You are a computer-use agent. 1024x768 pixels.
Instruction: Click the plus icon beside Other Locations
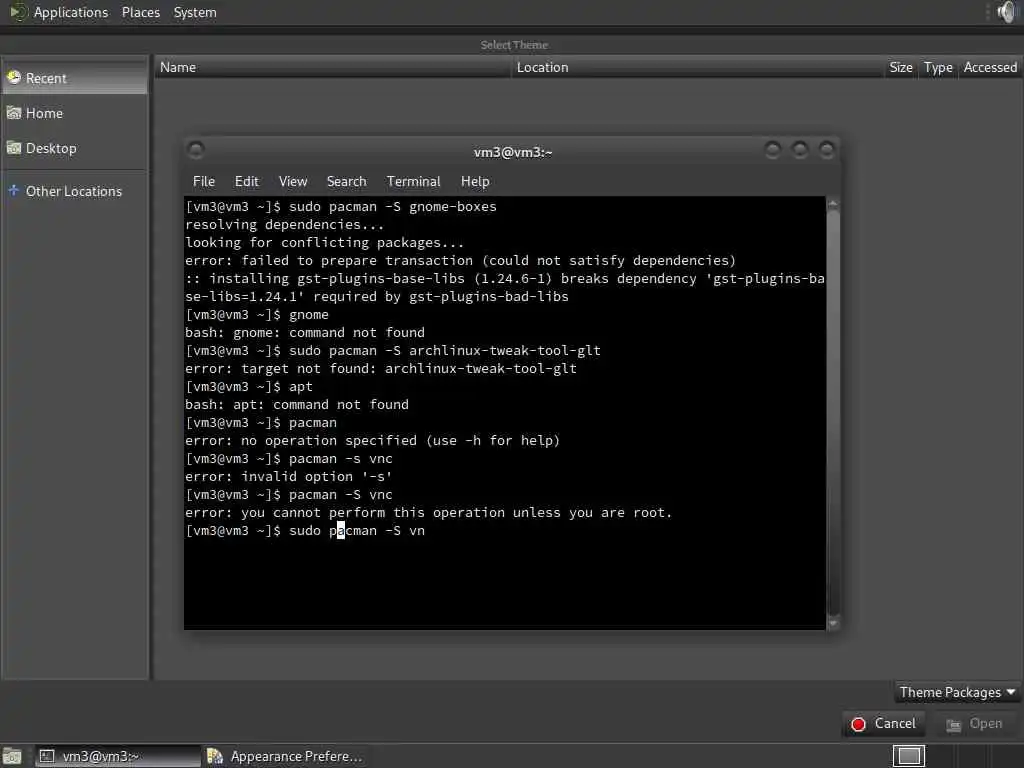click(14, 191)
